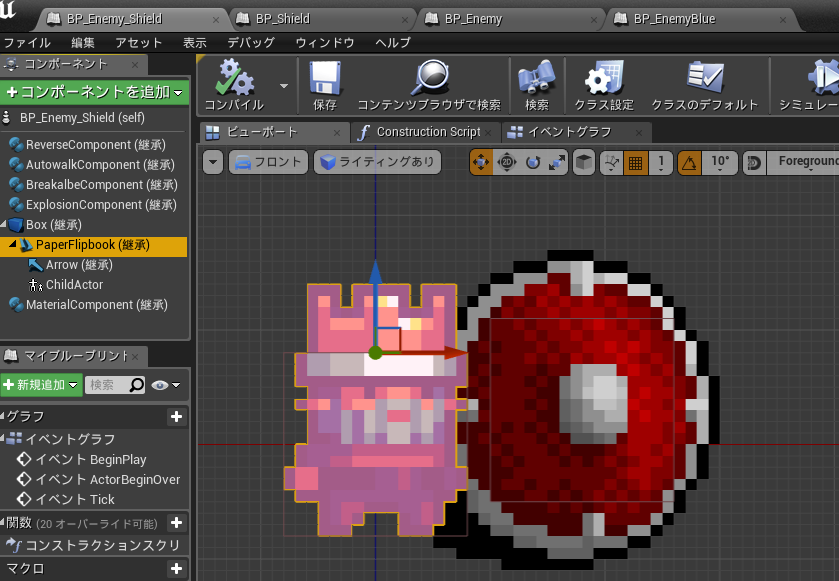Toggle rotation snapping angle icon
839x581 pixels.
[x=690, y=162]
